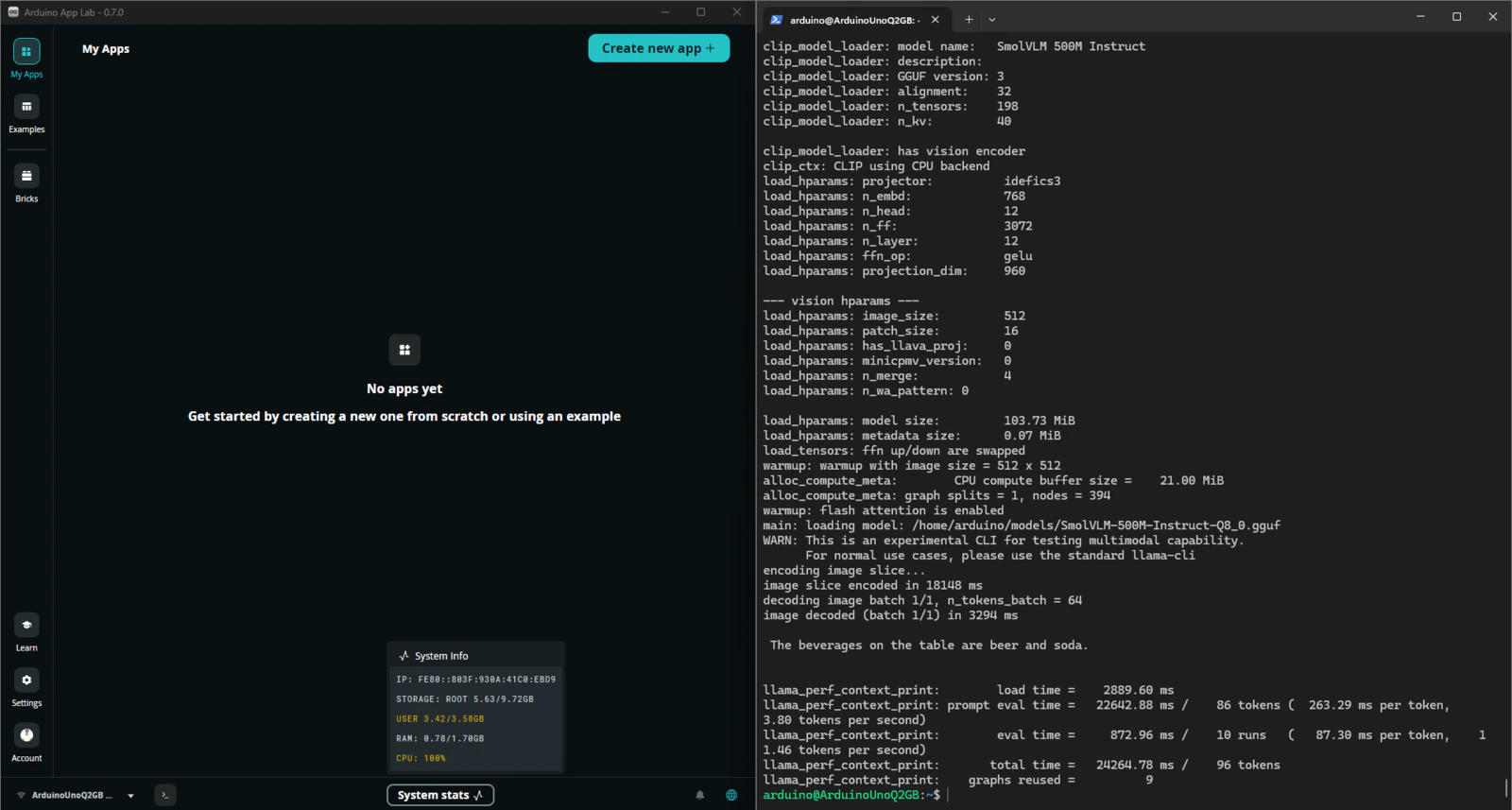Click the IP address line in System Info
Image resolution: width=1512 pixels, height=810 pixels.
476,680
